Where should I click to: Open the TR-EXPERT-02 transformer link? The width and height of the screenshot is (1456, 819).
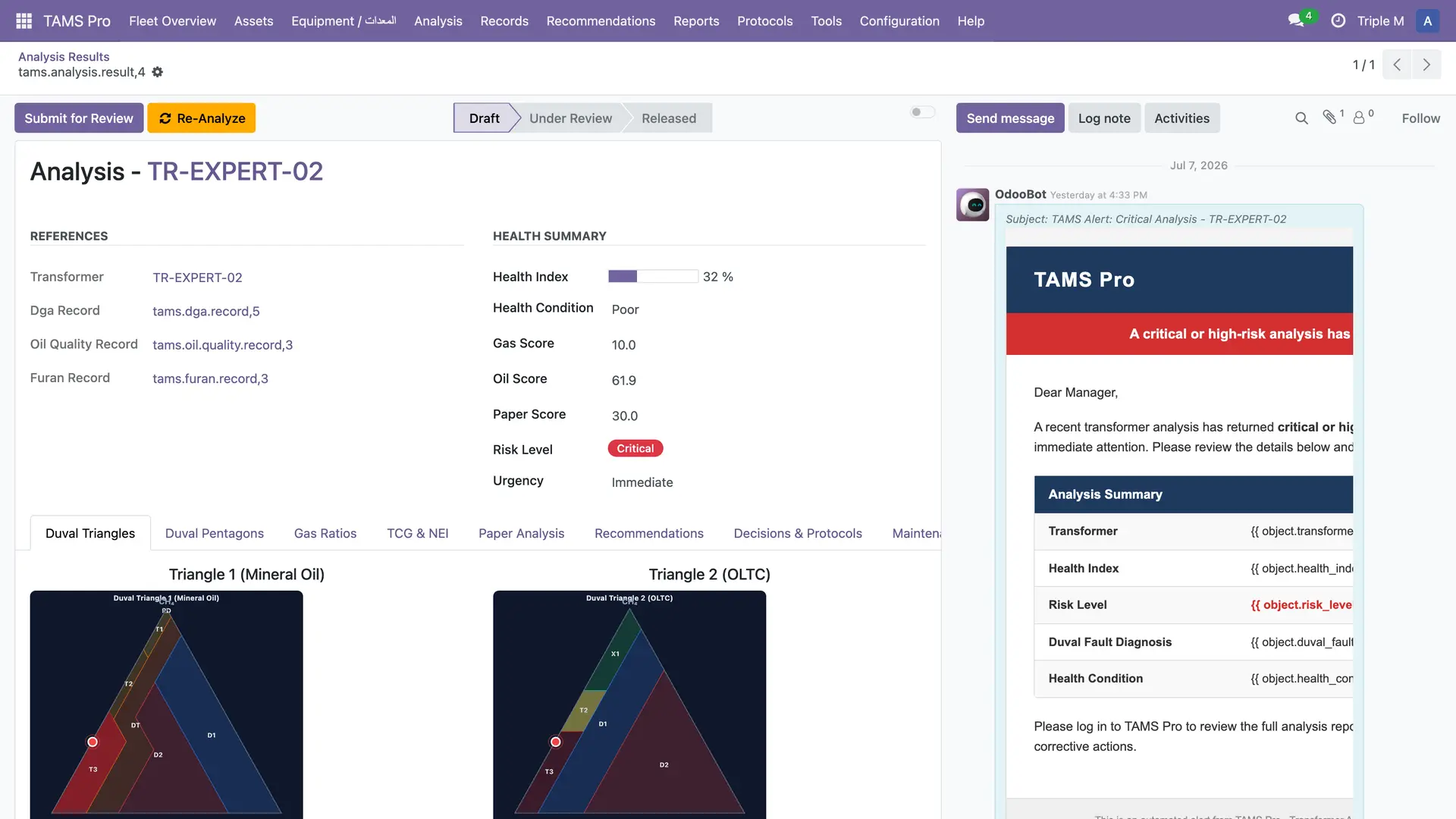(197, 278)
